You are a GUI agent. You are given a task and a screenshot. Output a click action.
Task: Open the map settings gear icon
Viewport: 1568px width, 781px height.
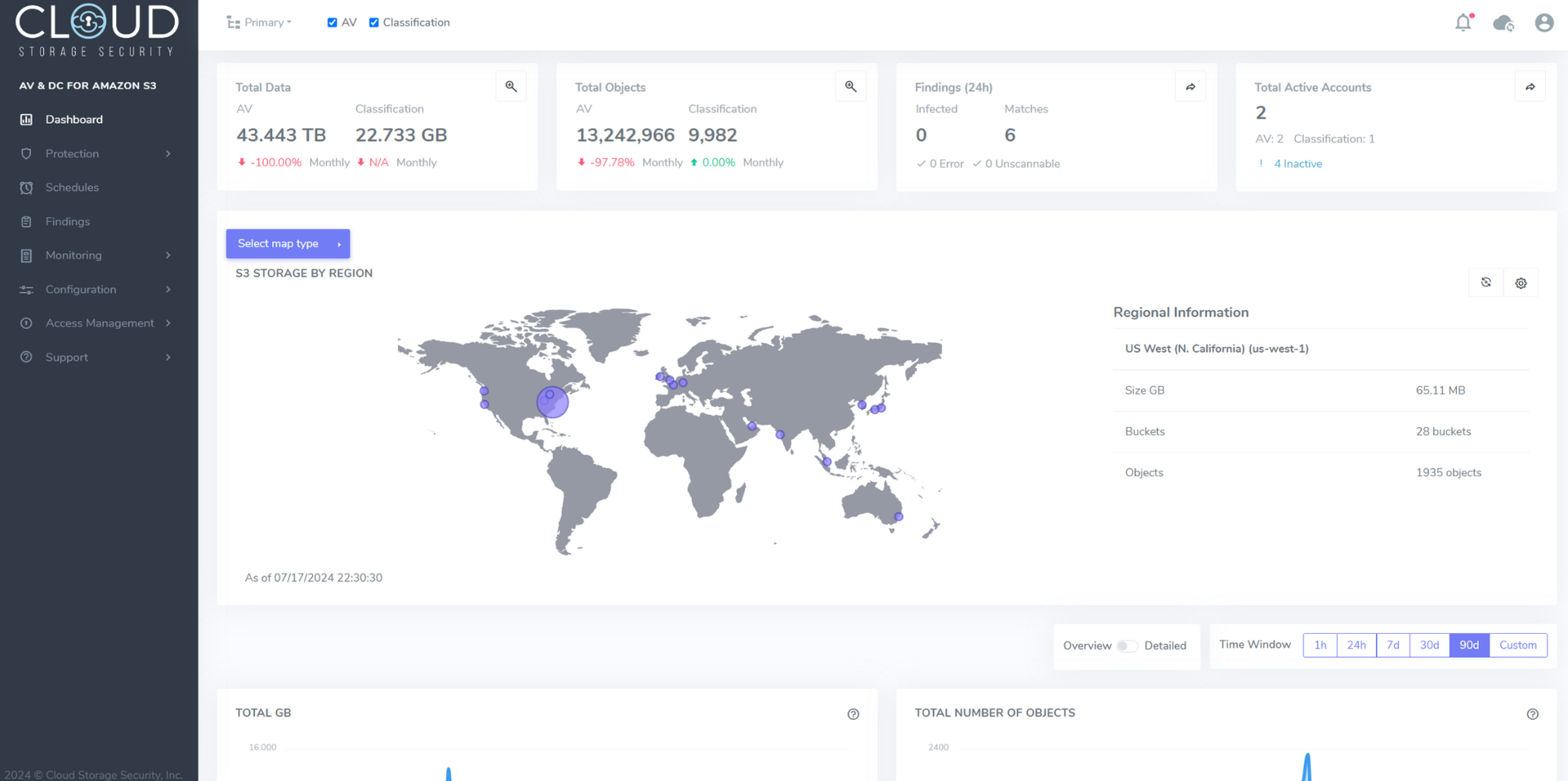[x=1521, y=283]
